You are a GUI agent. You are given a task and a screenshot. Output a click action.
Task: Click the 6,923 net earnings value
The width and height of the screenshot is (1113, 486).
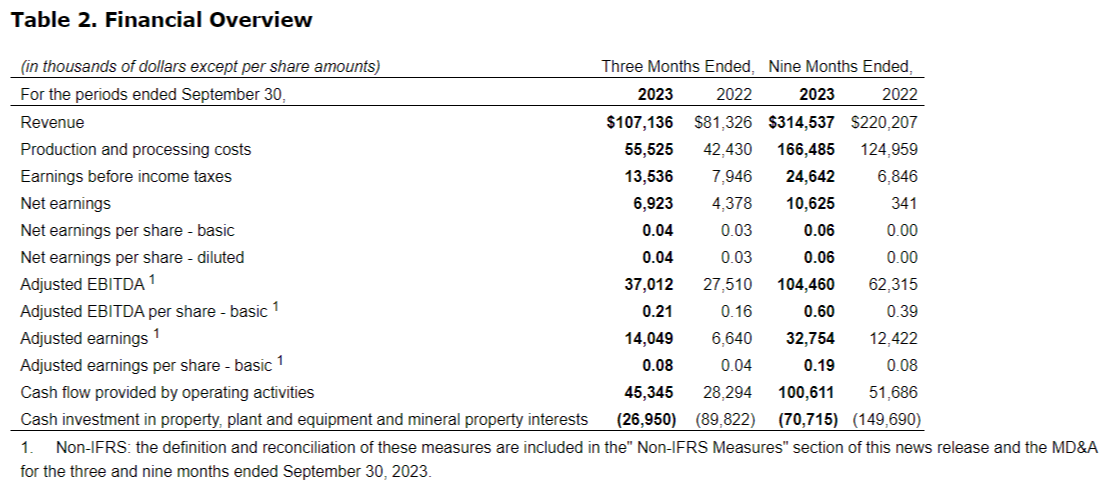(x=652, y=203)
